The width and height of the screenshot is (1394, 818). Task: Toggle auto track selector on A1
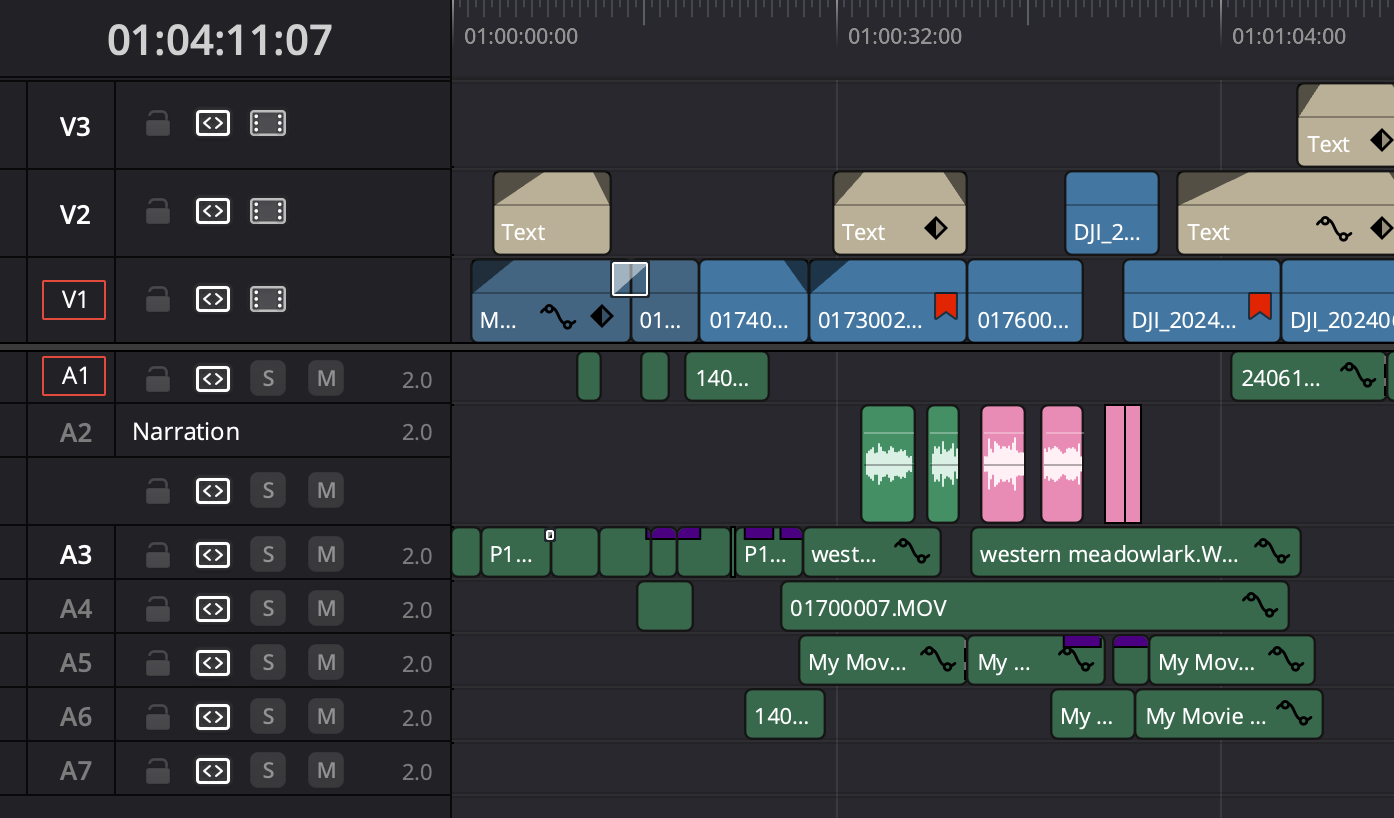tap(212, 378)
